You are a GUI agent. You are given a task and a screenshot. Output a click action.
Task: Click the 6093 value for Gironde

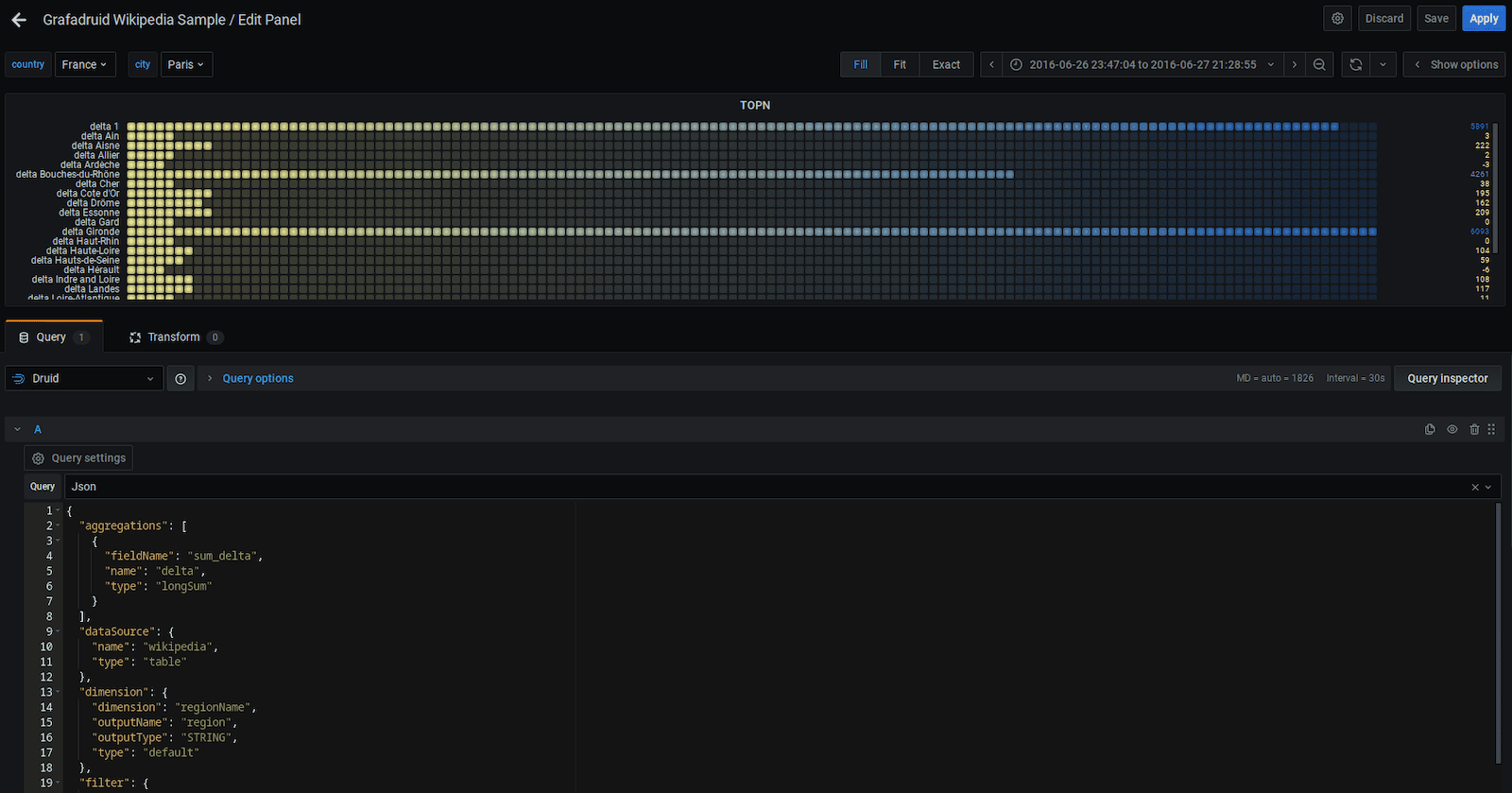(1479, 232)
